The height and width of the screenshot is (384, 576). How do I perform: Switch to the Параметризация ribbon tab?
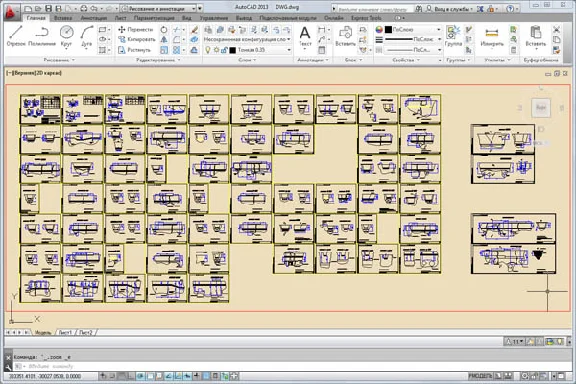tap(154, 18)
